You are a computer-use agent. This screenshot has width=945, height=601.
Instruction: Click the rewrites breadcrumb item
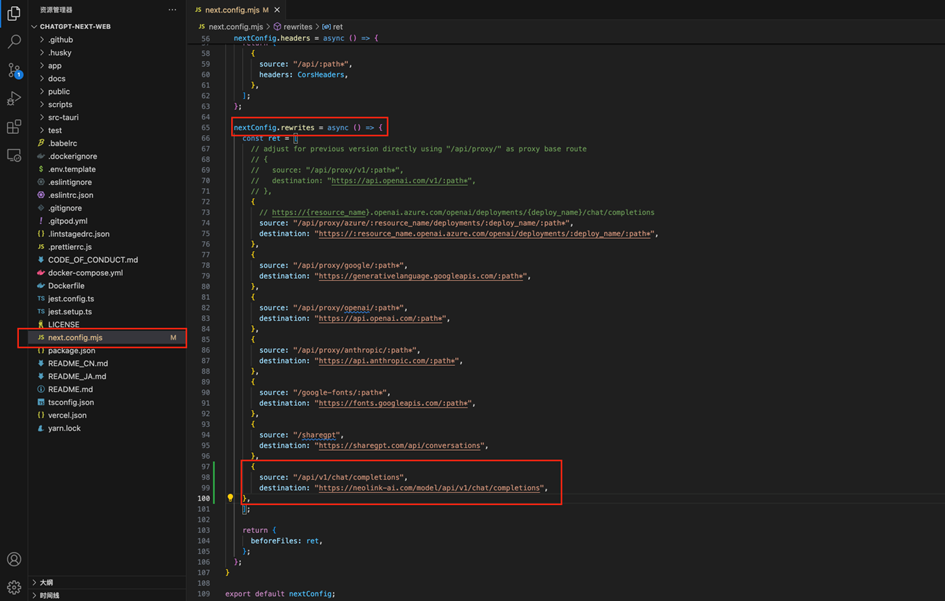tap(298, 27)
